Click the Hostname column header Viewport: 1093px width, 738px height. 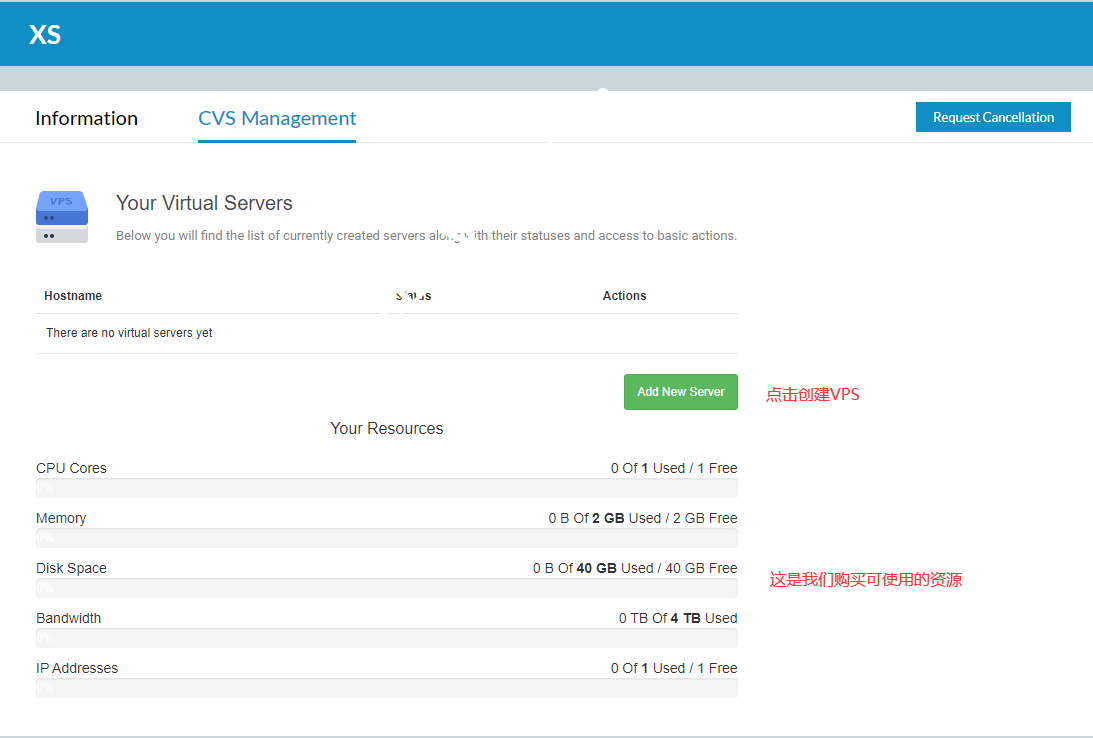[73, 296]
